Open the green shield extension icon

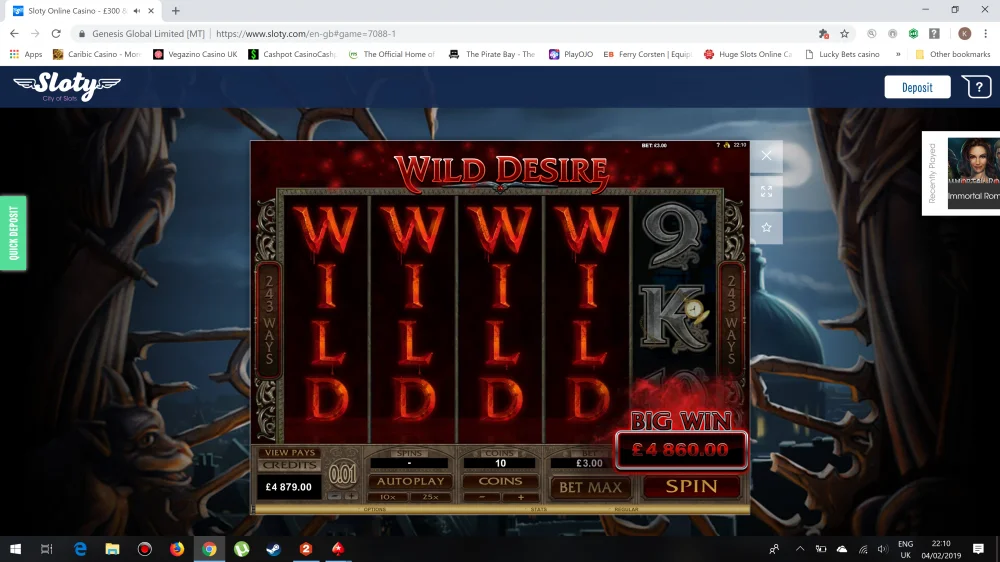tap(913, 34)
